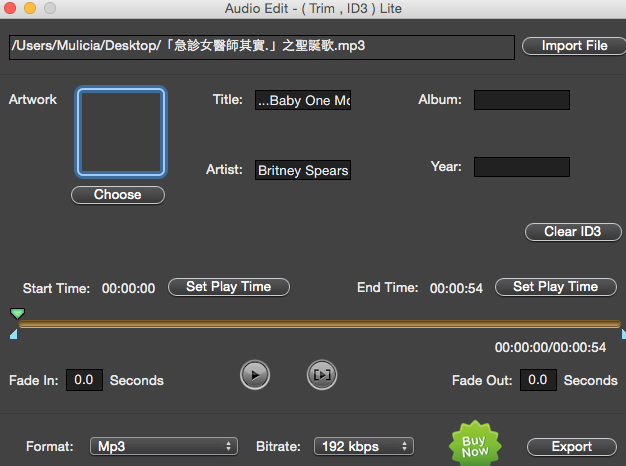Click the play selection range button
The width and height of the screenshot is (626, 466).
pyautogui.click(x=322, y=375)
